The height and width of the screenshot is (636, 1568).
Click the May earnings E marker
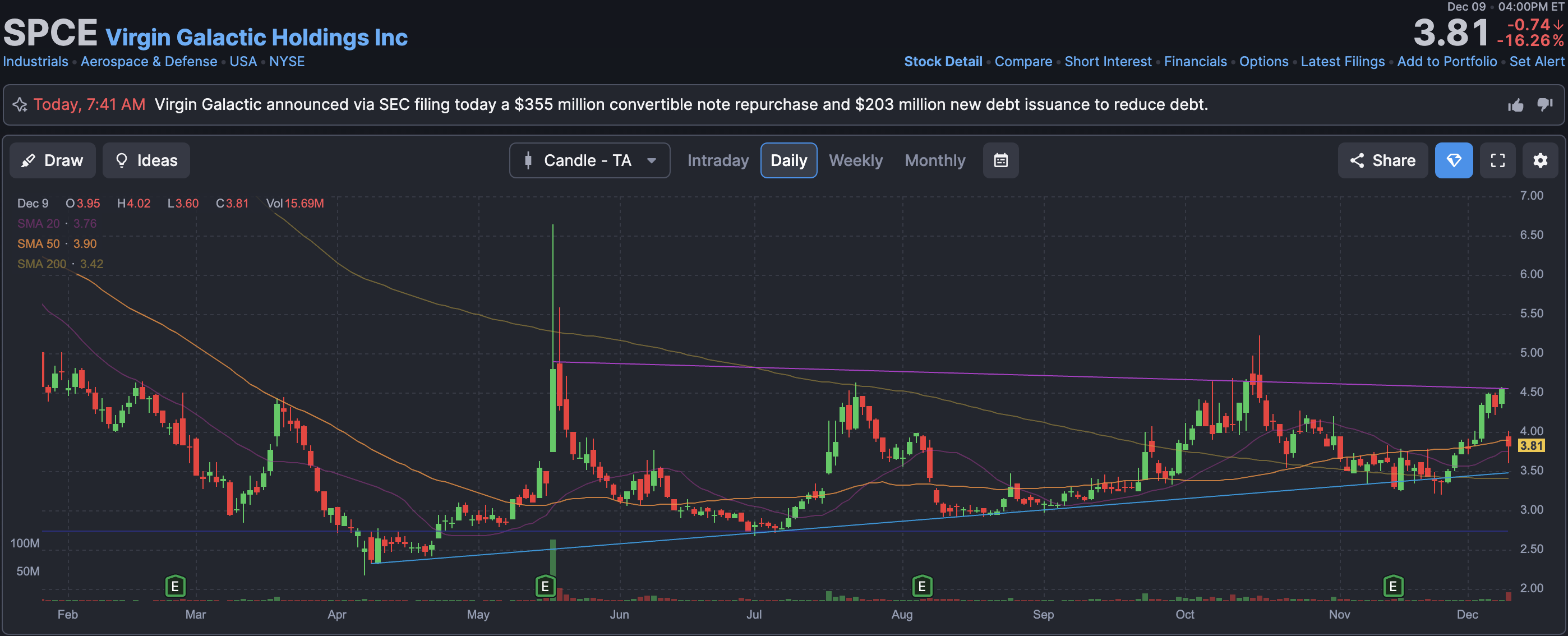pos(545,586)
